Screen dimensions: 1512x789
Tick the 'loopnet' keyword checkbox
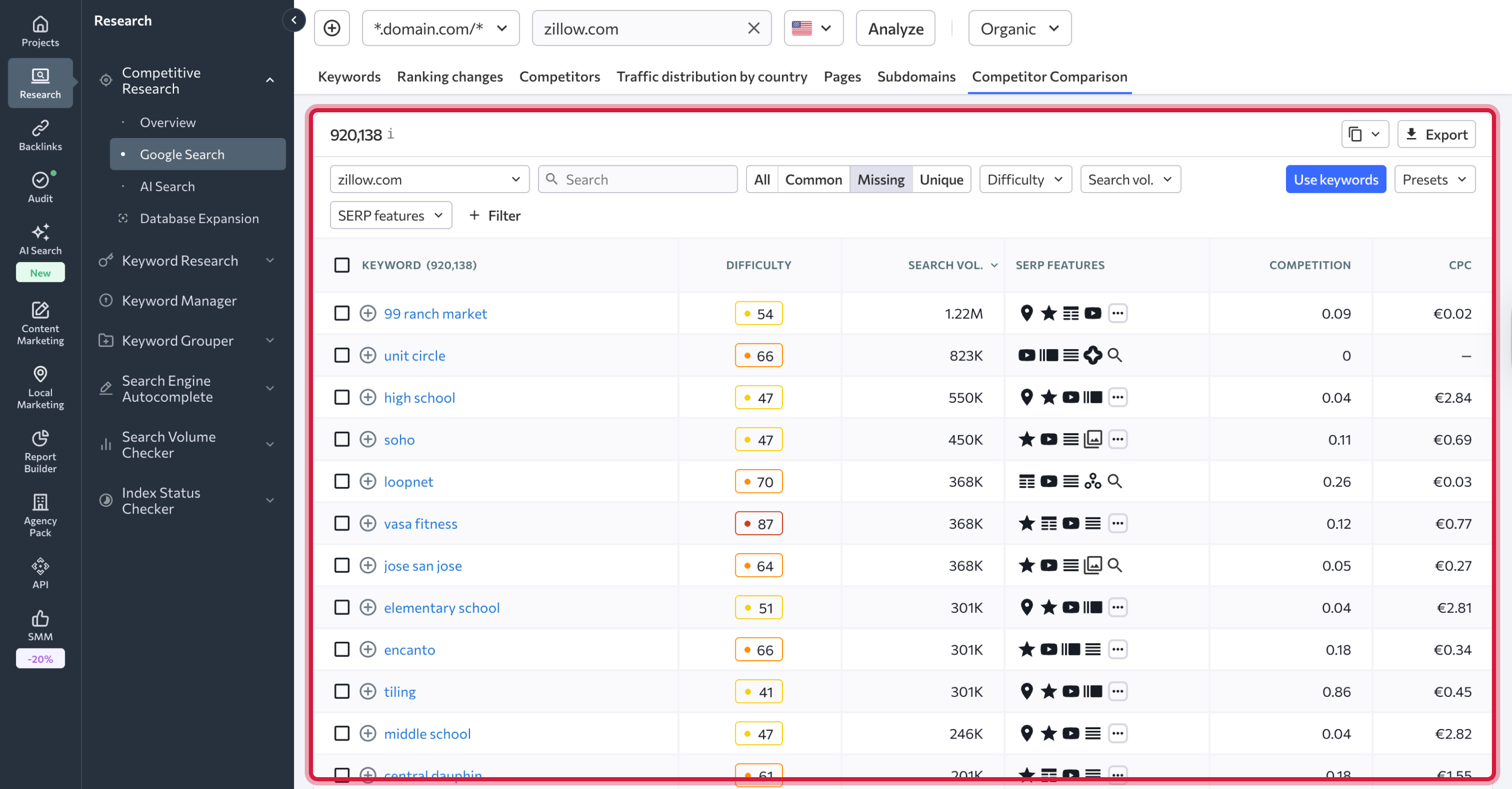pos(342,482)
